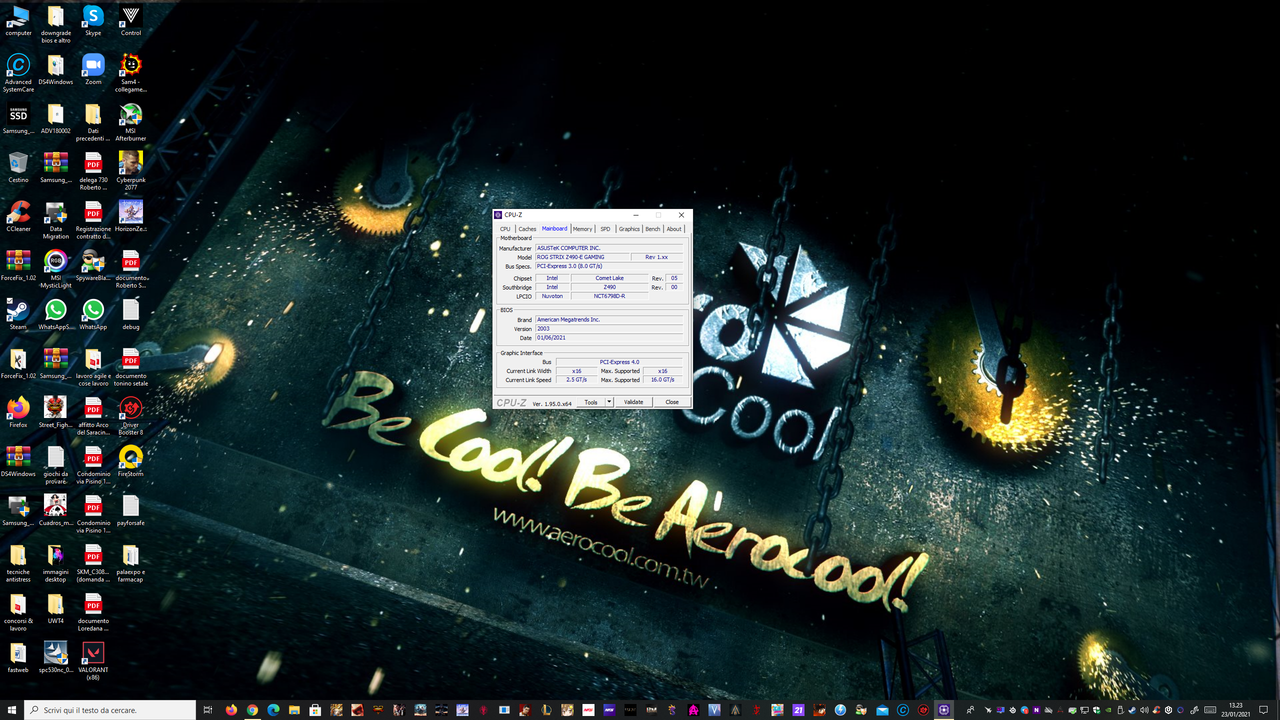
Task: Launch the Zoom desktop shortcut
Action: [x=93, y=70]
